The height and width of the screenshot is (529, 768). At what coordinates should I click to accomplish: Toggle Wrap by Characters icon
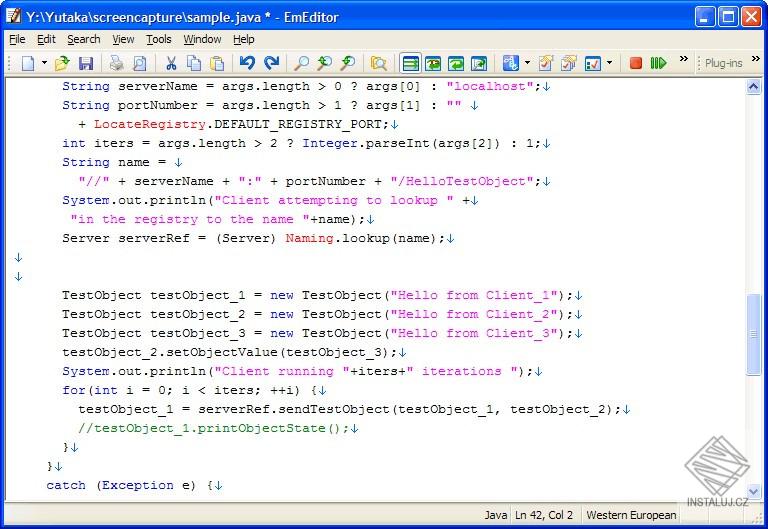(x=433, y=63)
